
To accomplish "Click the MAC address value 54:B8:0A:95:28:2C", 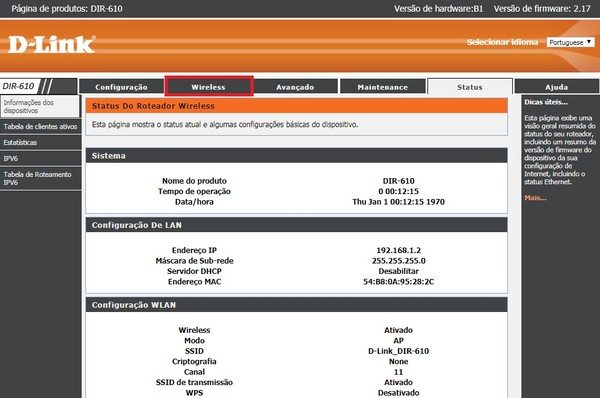I will 398,282.
